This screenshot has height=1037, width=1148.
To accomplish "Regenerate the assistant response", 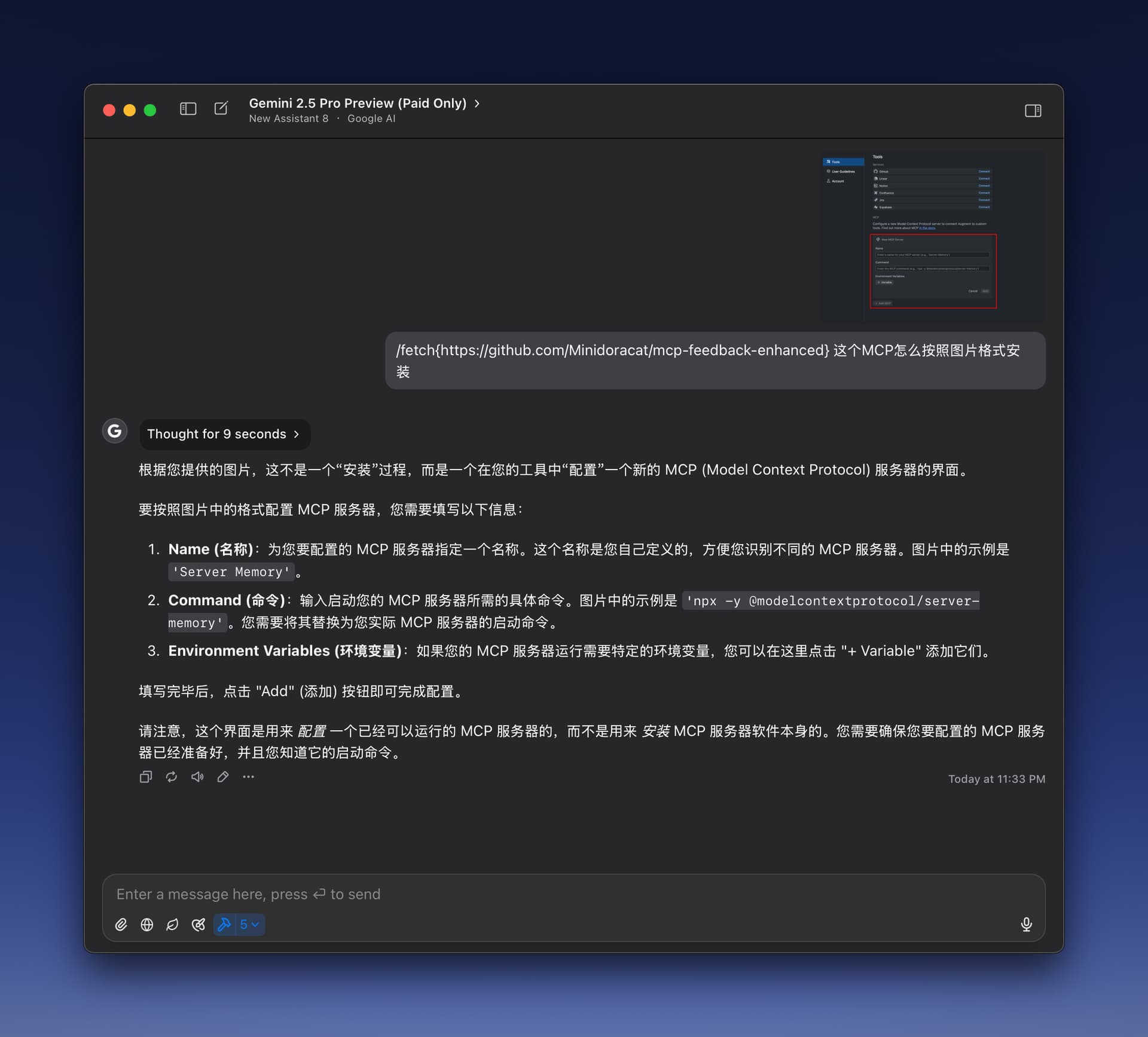I will (x=172, y=777).
